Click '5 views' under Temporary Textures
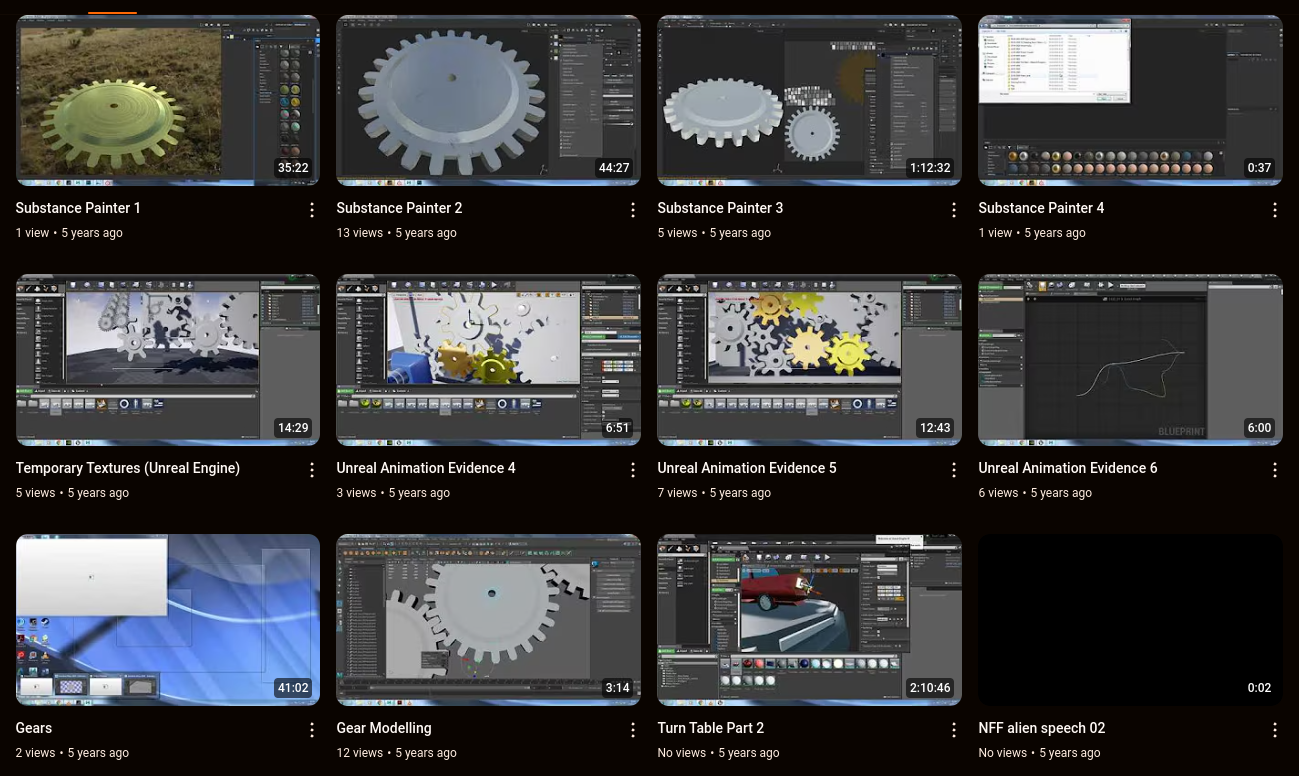Screen dimensions: 1299x776 point(35,493)
